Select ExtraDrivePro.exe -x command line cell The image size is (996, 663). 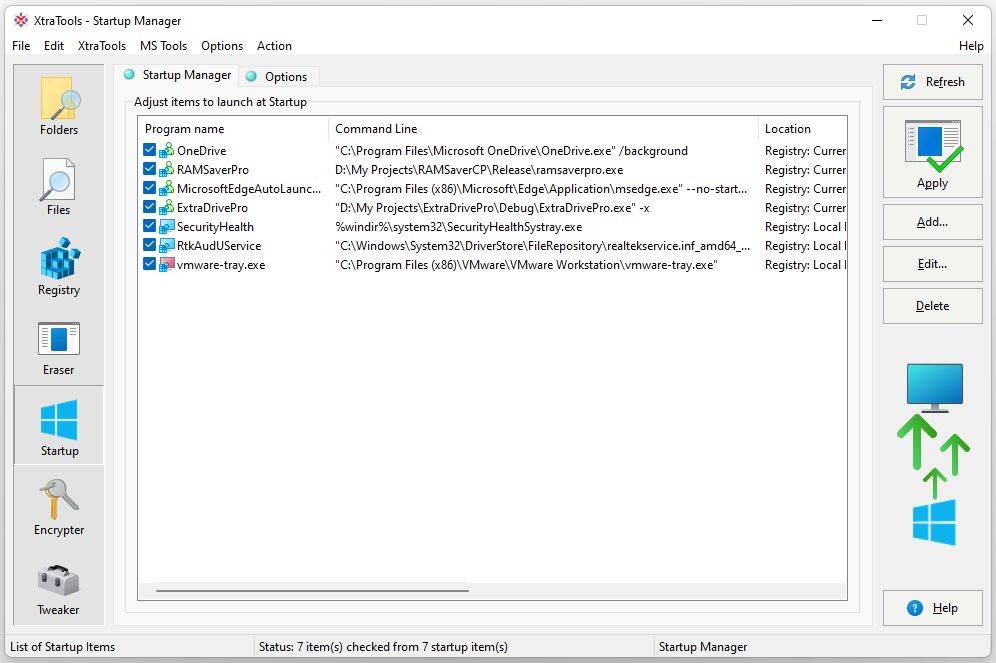click(492, 208)
